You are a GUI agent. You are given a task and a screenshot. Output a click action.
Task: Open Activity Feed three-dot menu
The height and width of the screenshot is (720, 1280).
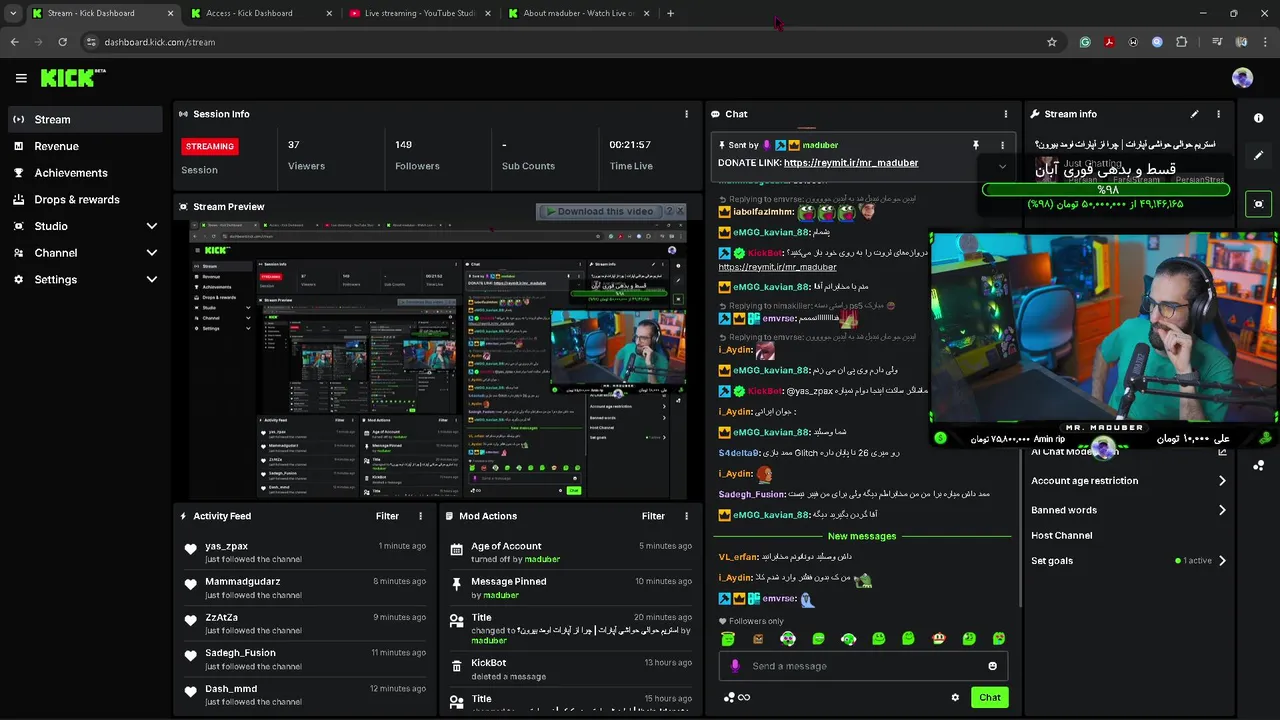tap(420, 516)
